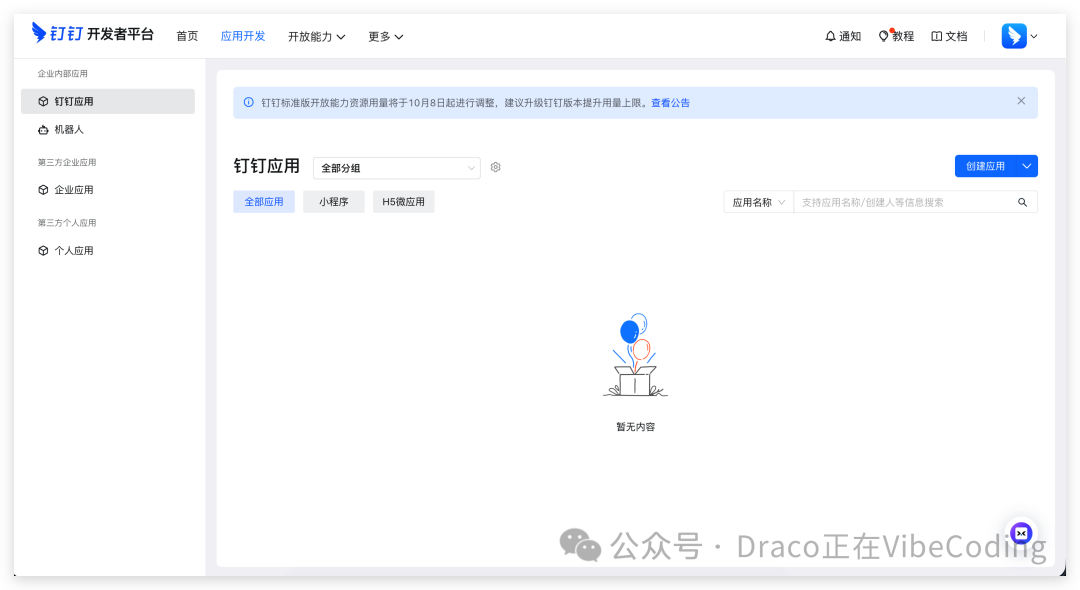
Task: Navigate to the 首页 menu item
Action: tap(187, 35)
